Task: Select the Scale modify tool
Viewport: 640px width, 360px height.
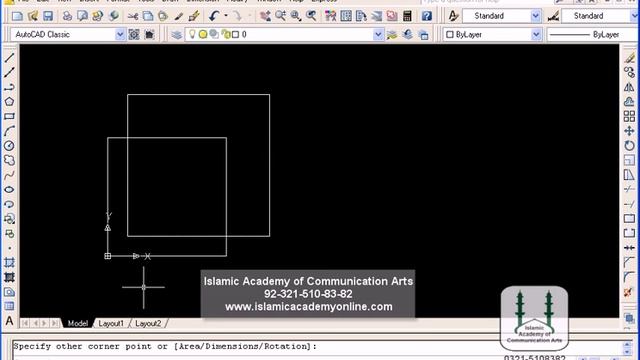Action: pos(629,160)
